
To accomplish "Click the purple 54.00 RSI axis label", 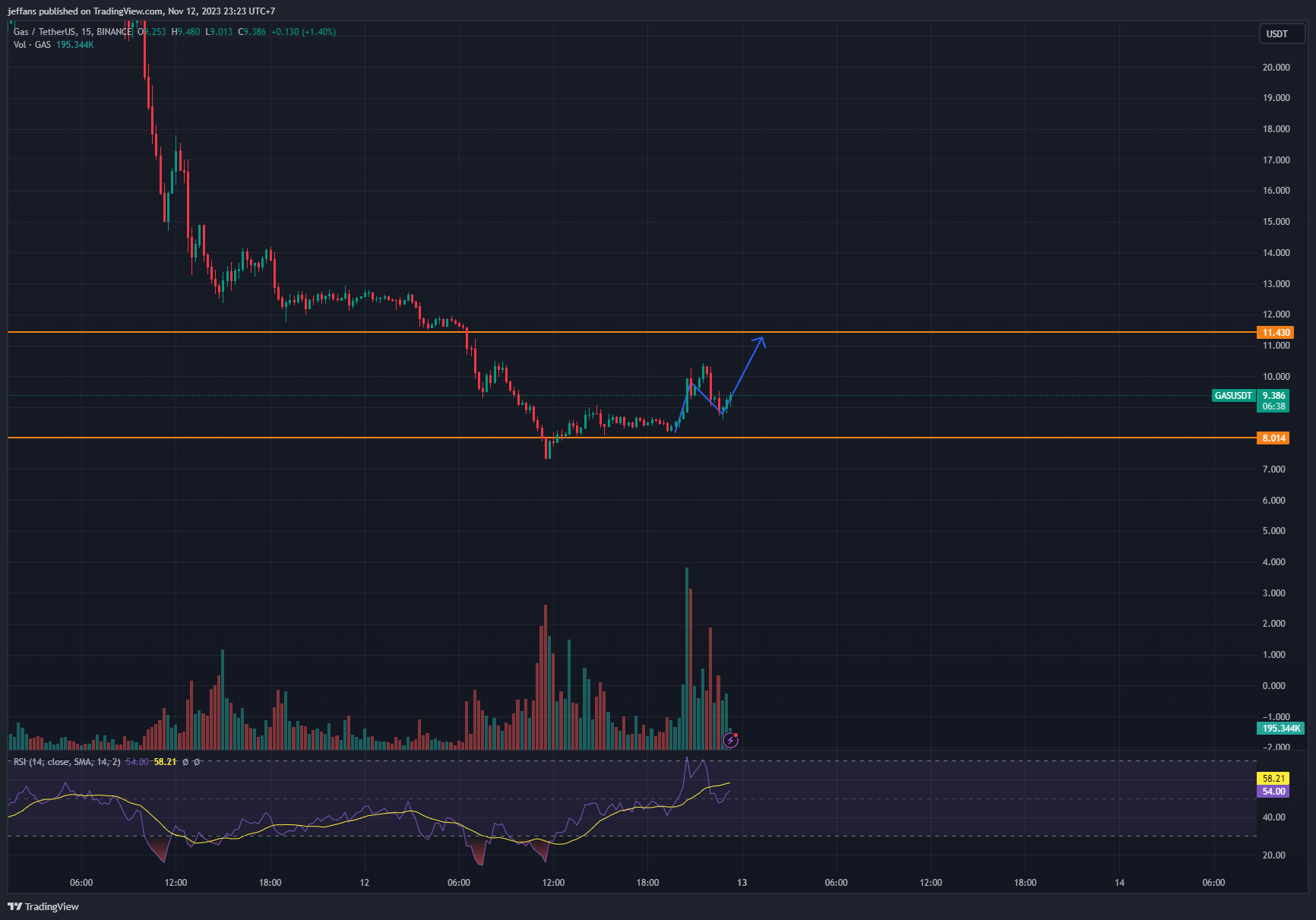I will 1273,792.
